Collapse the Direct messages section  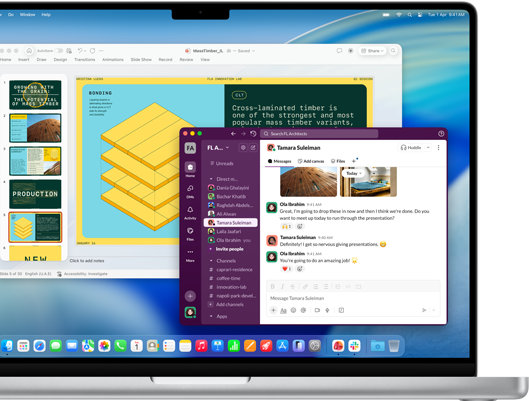(x=211, y=179)
